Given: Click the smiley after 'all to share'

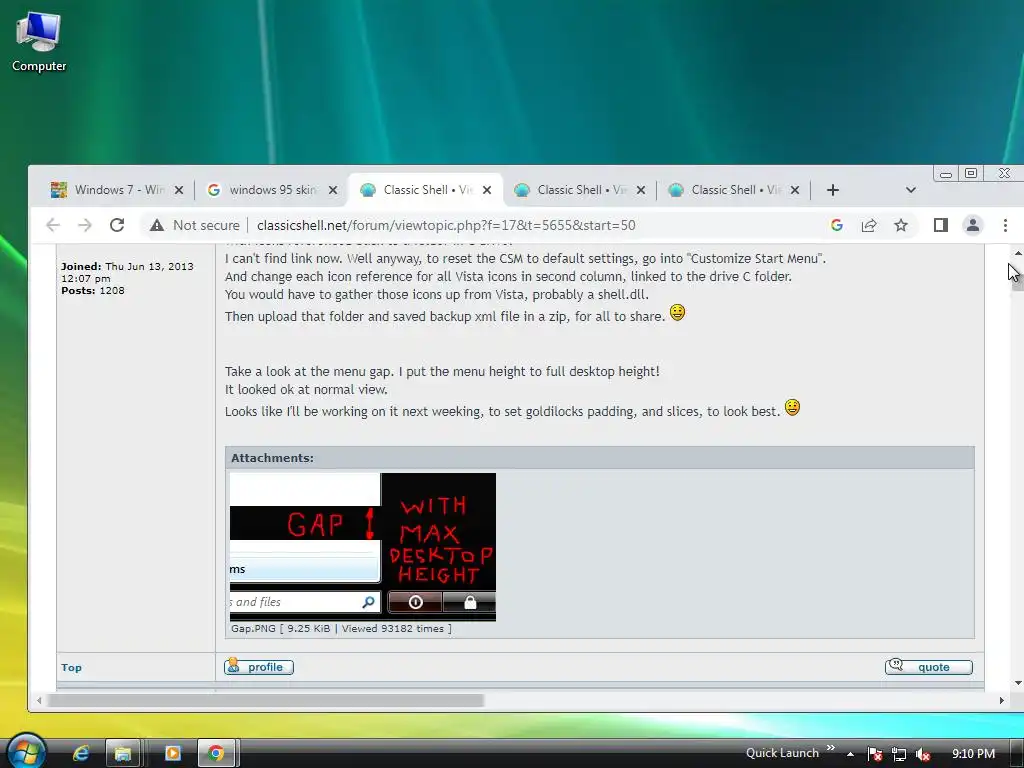Looking at the screenshot, I should 677,313.
